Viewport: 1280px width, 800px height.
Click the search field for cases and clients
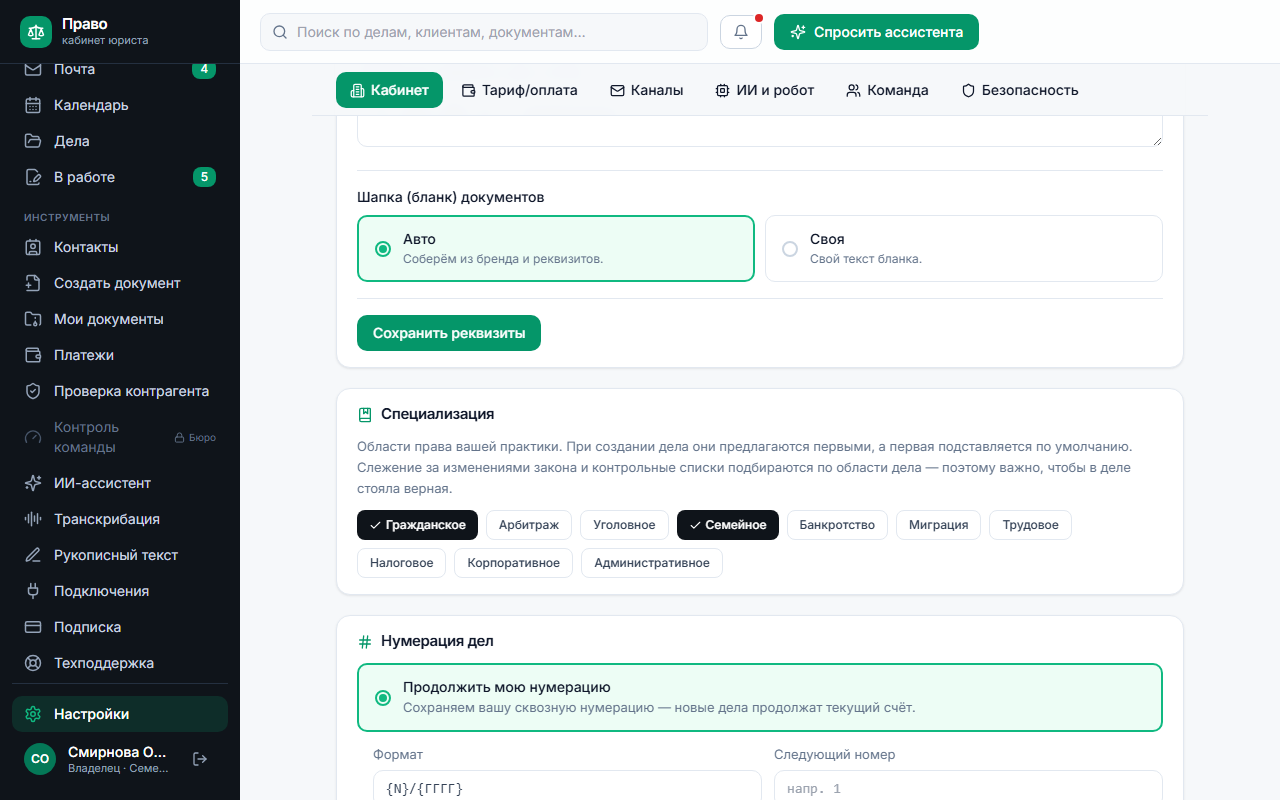pyautogui.click(x=484, y=32)
